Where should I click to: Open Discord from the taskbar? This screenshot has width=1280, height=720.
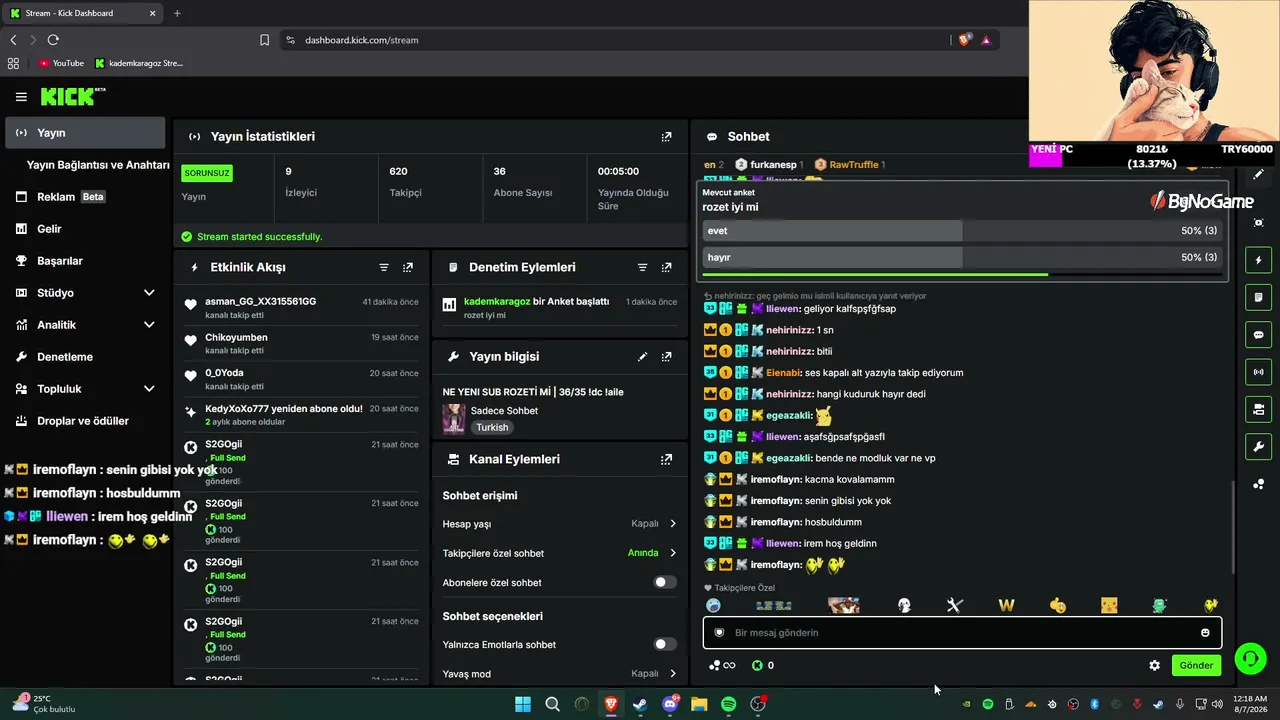[670, 704]
